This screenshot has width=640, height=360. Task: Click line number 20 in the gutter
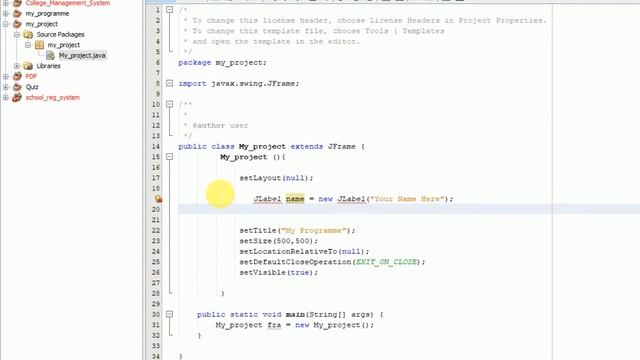(x=156, y=209)
